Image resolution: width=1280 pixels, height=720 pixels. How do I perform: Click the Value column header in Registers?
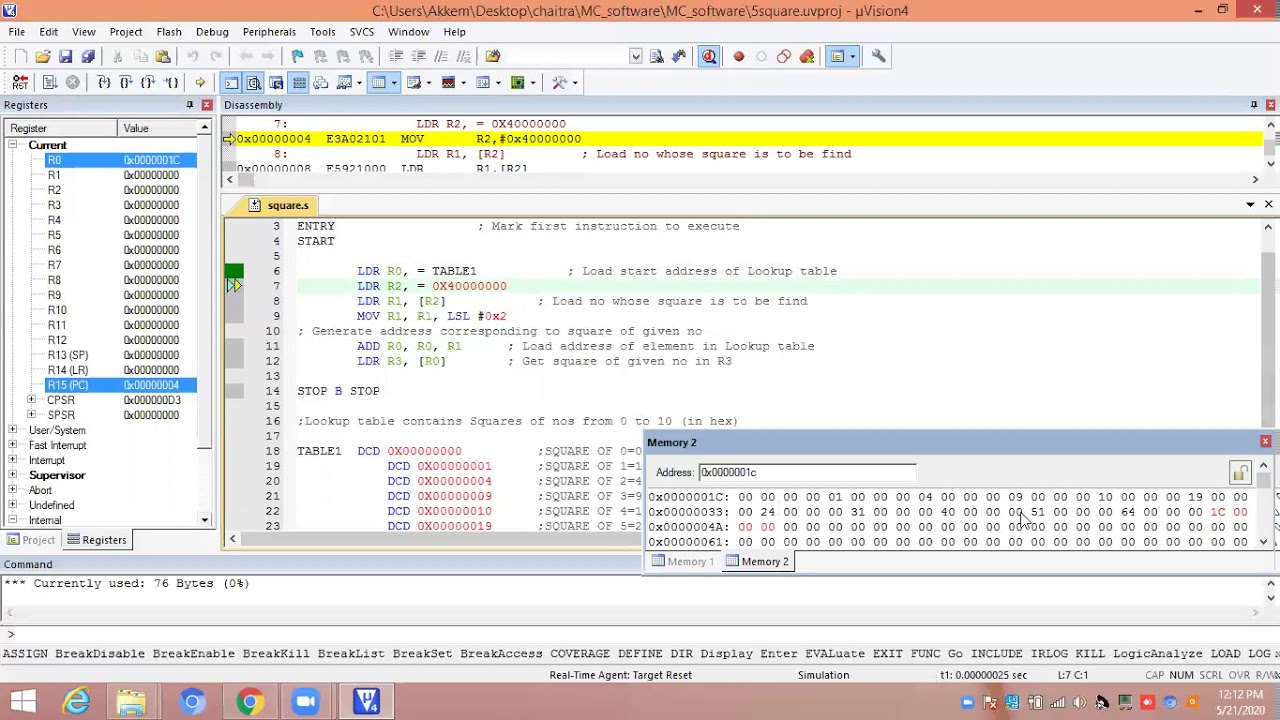pyautogui.click(x=158, y=128)
